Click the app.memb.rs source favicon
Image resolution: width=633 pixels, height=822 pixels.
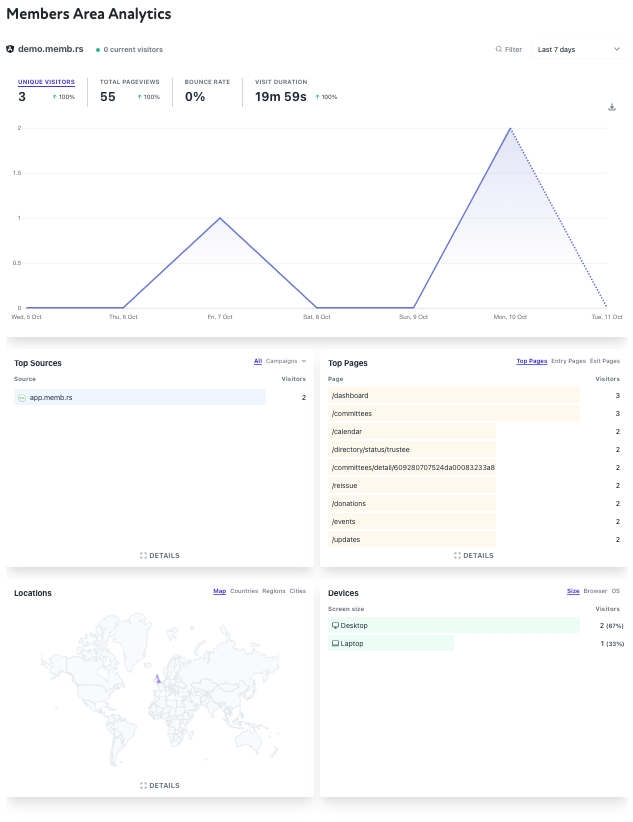22,397
